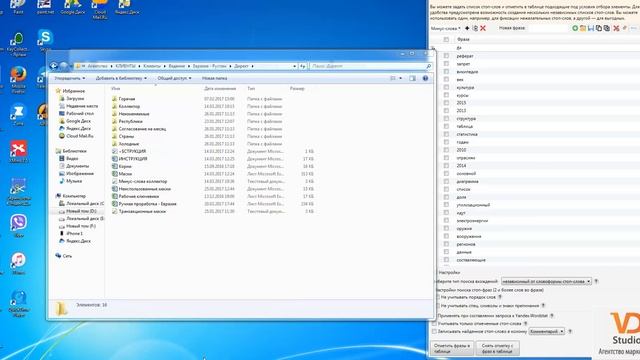Open Explorer help question-mark icon
The width and height of the screenshot is (640, 360).
click(x=425, y=78)
